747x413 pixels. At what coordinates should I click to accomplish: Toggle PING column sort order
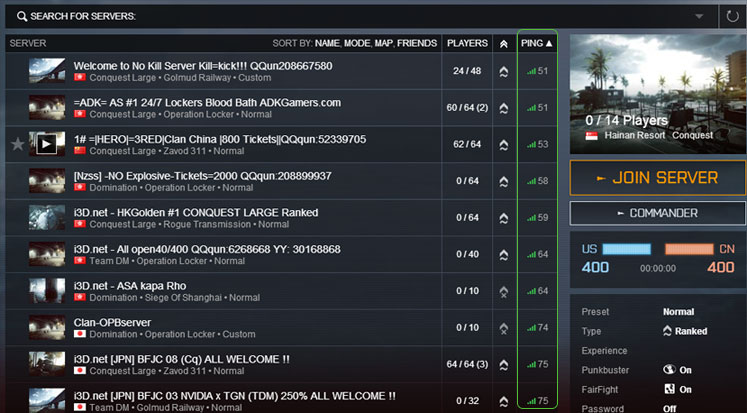537,43
